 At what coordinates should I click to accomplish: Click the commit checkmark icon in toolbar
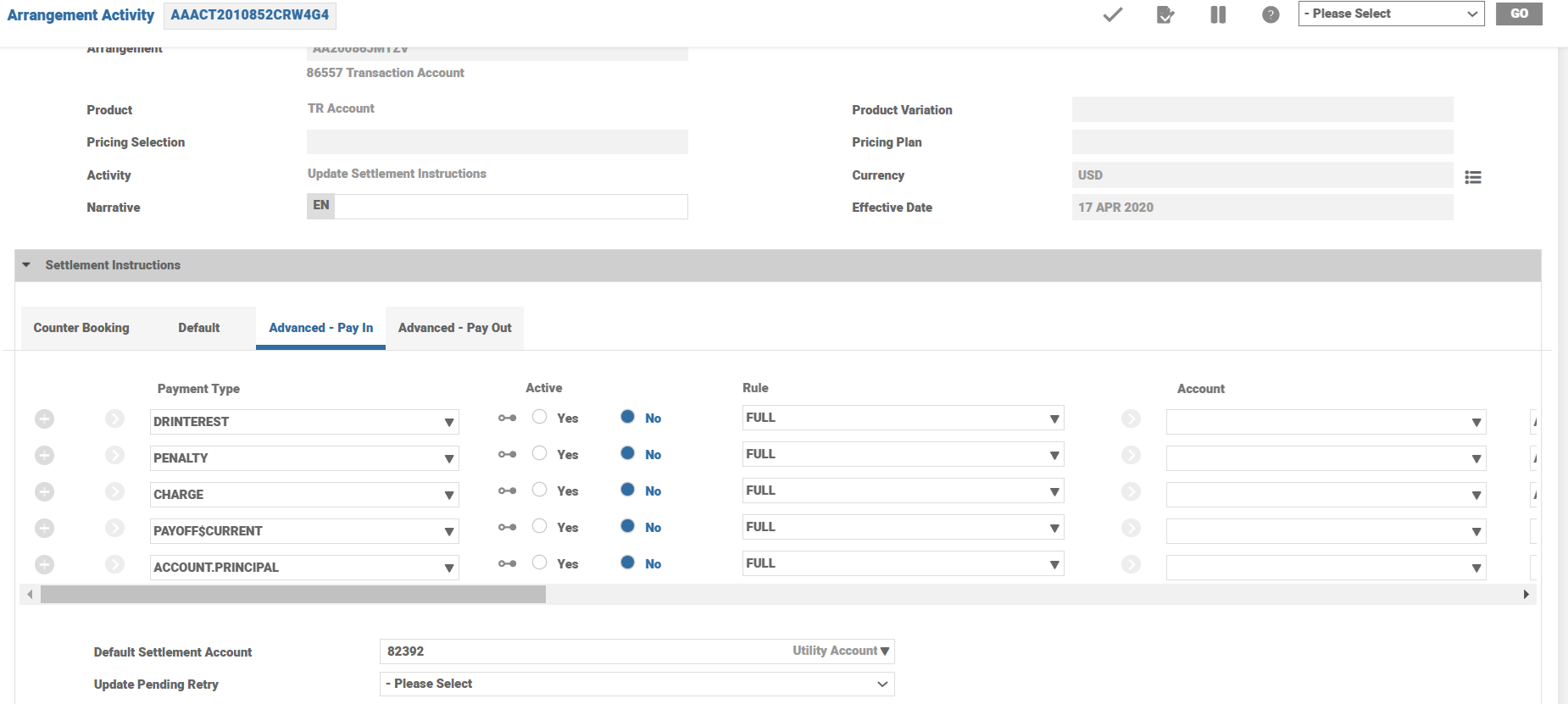pos(1112,14)
